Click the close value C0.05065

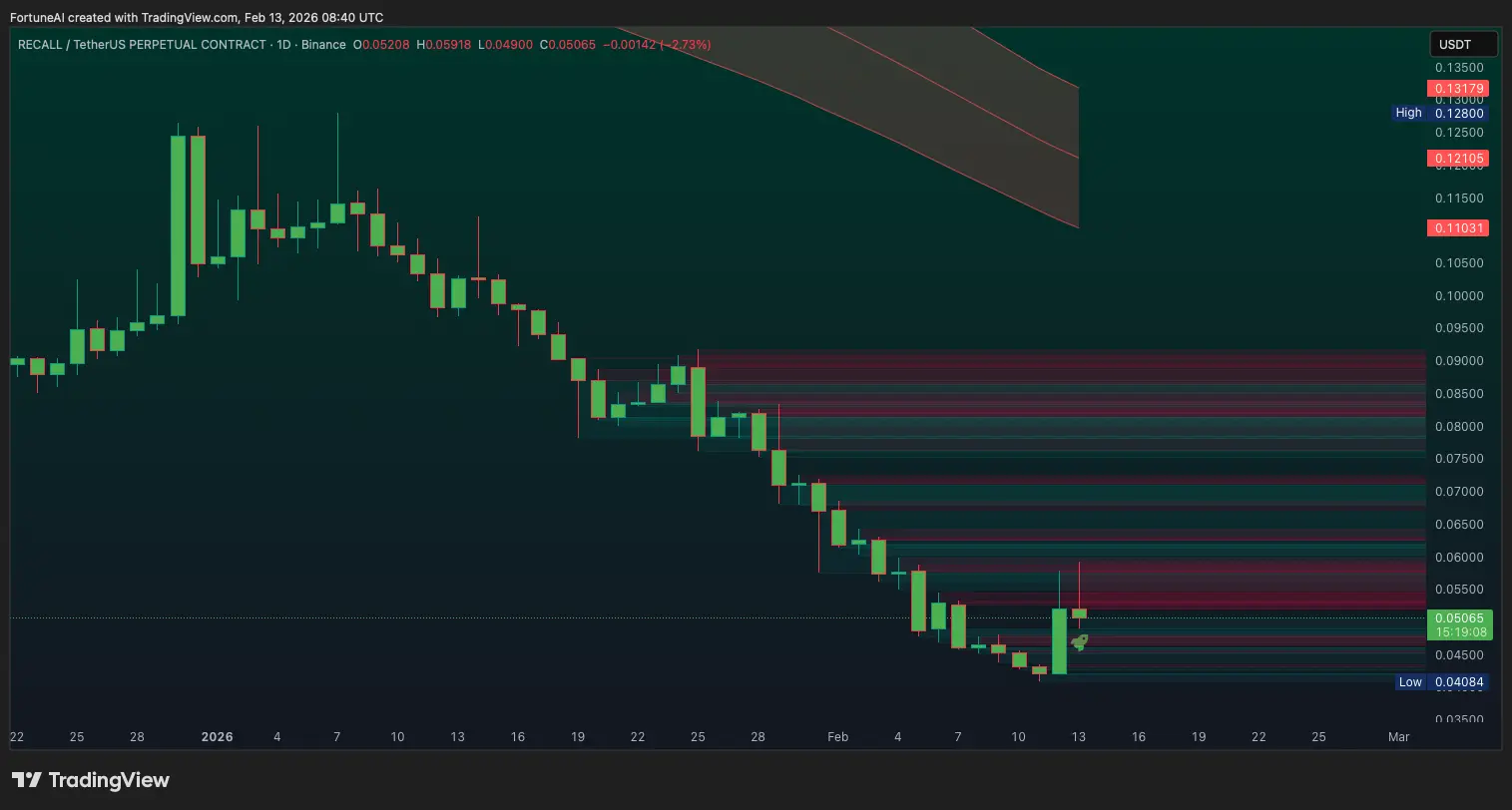[568, 45]
